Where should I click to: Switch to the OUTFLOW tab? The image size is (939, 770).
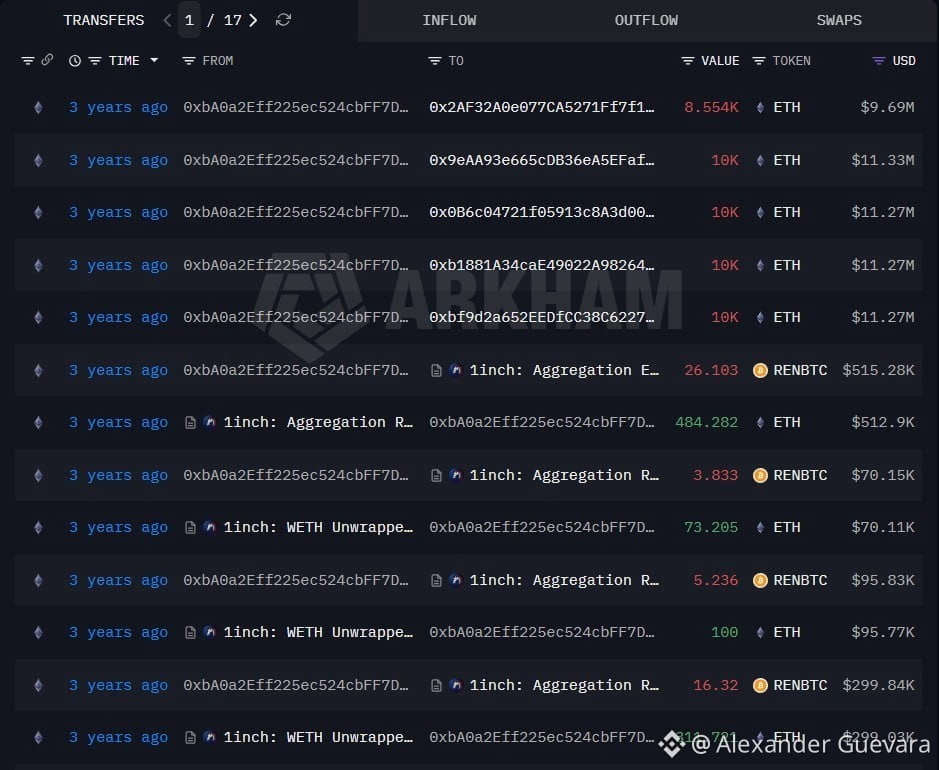point(646,20)
